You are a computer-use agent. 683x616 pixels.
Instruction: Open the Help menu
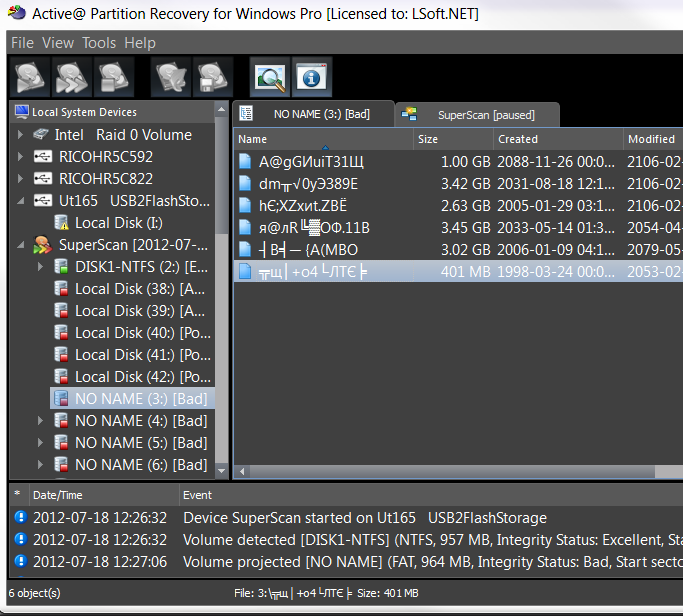[x=140, y=43]
